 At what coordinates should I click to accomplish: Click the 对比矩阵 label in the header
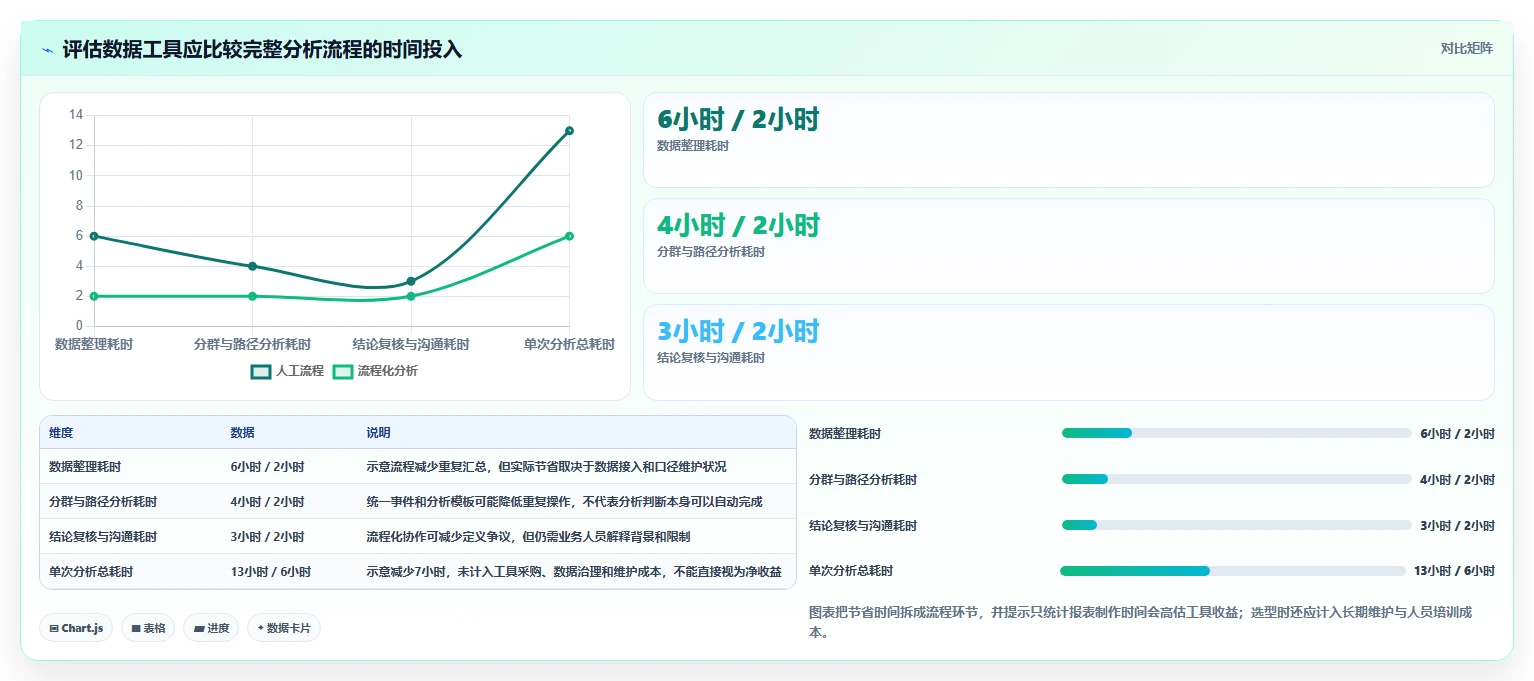point(1466,48)
